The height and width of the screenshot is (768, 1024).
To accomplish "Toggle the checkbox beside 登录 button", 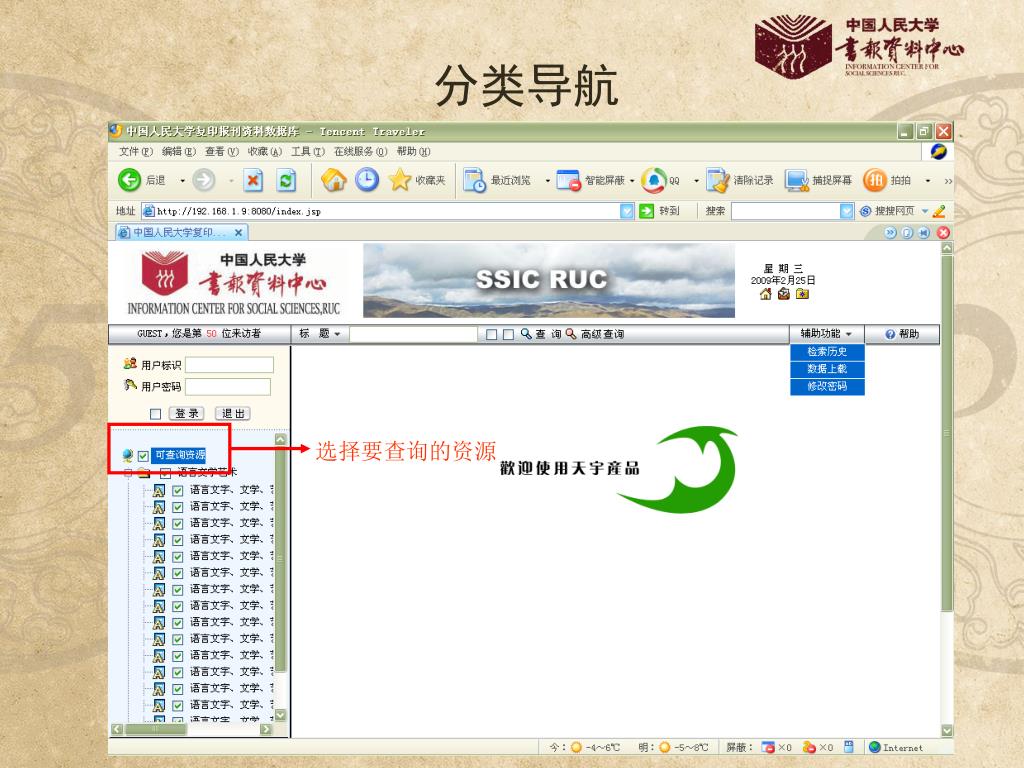I will pyautogui.click(x=155, y=414).
